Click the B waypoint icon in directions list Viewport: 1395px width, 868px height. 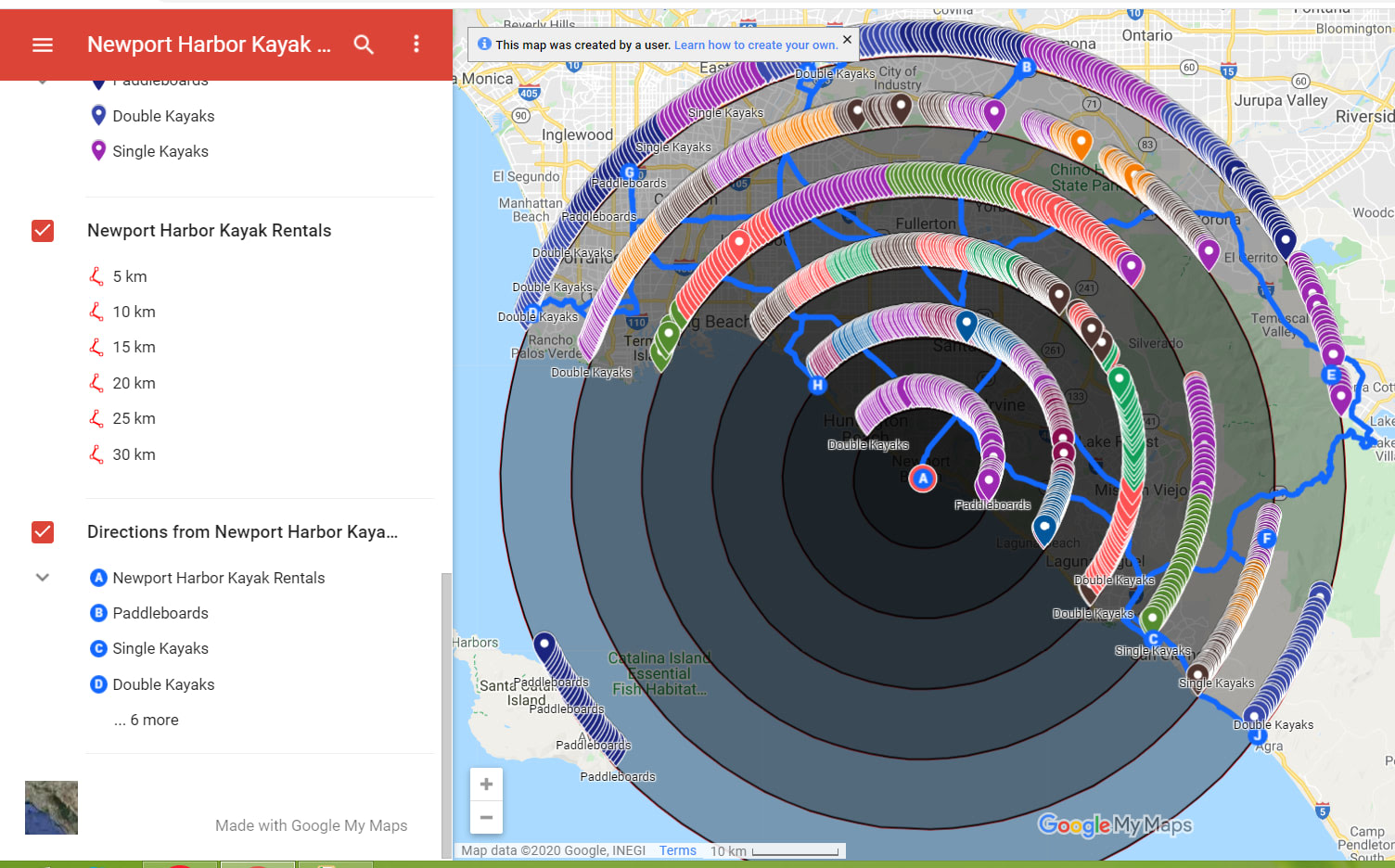tap(98, 613)
